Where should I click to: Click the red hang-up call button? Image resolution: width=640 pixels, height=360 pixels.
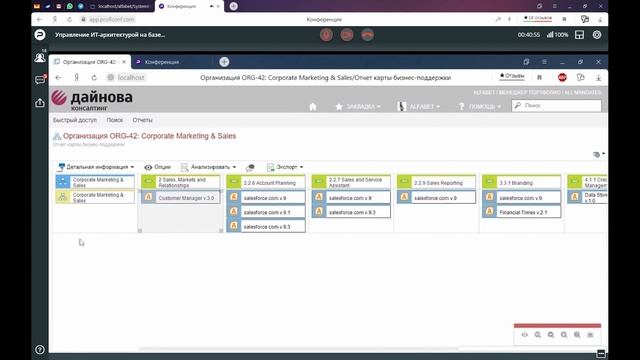367,35
